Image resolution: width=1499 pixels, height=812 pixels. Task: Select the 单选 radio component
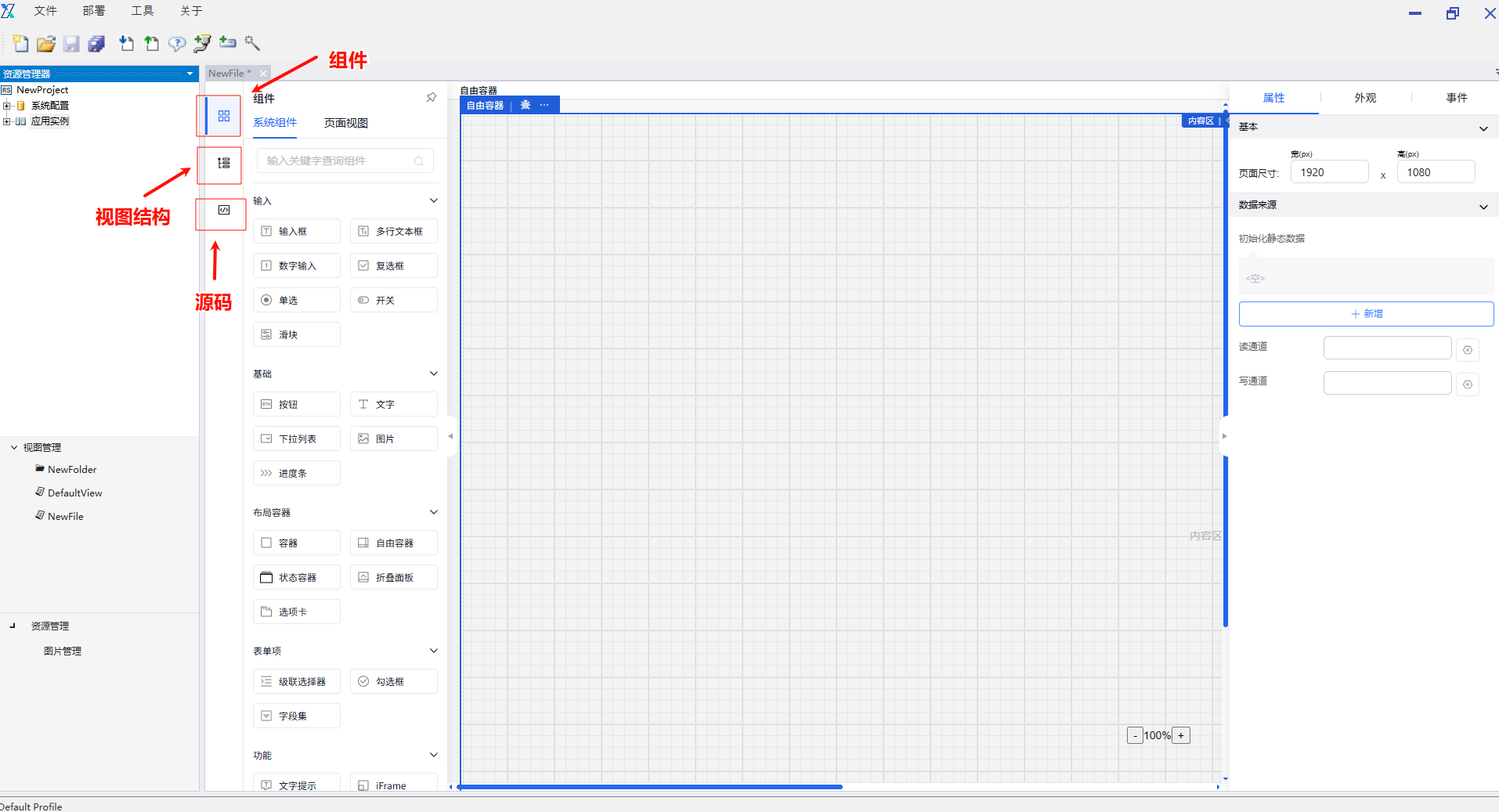pos(296,301)
